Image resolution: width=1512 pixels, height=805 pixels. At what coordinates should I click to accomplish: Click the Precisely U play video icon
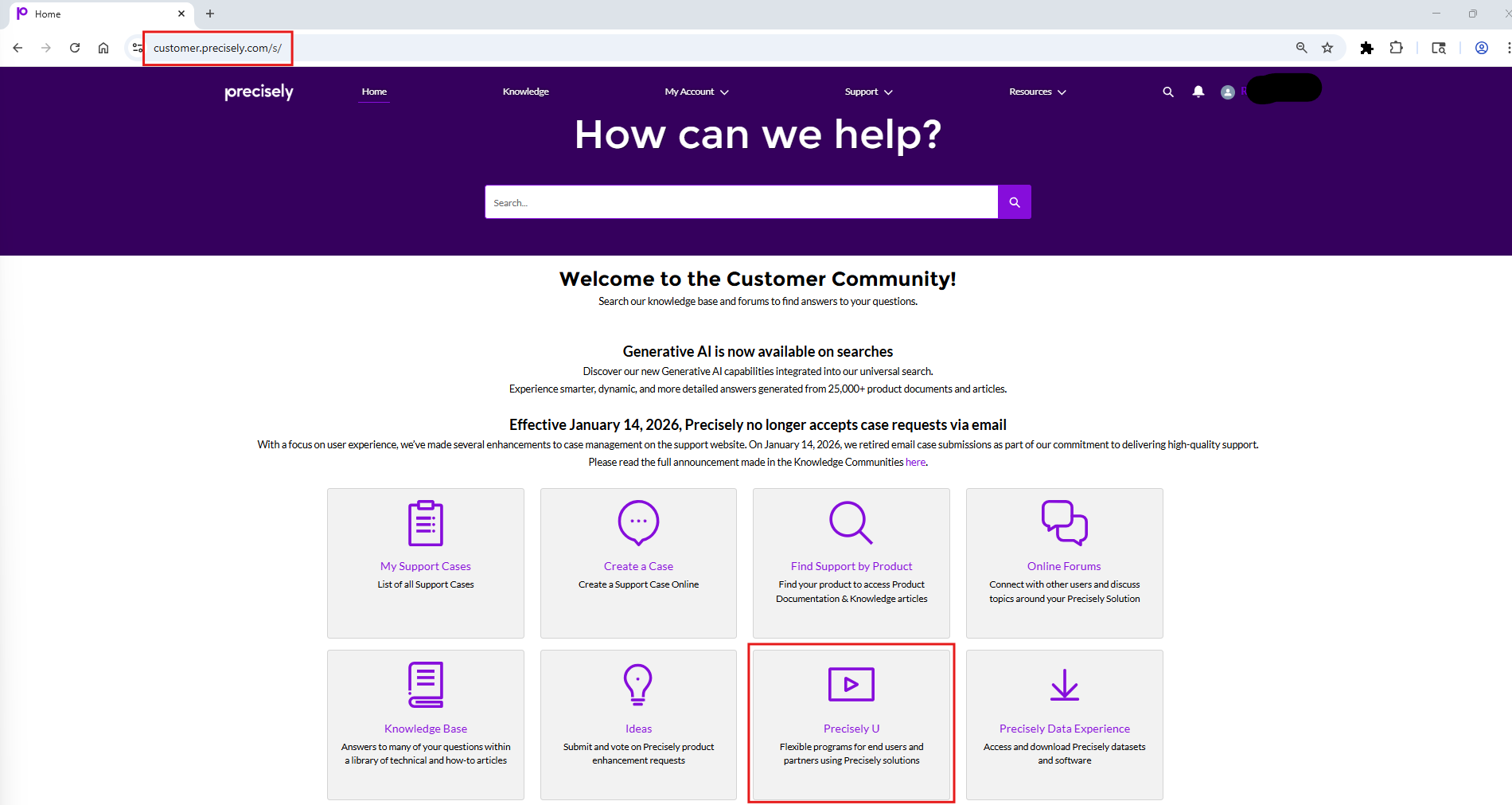point(851,684)
